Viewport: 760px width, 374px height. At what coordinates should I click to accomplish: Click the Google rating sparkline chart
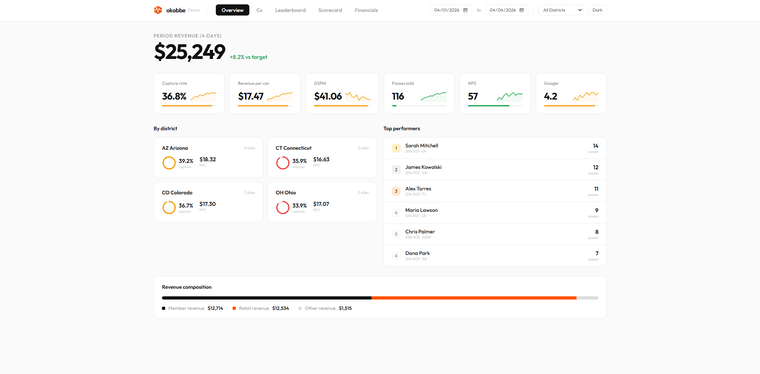tap(586, 96)
